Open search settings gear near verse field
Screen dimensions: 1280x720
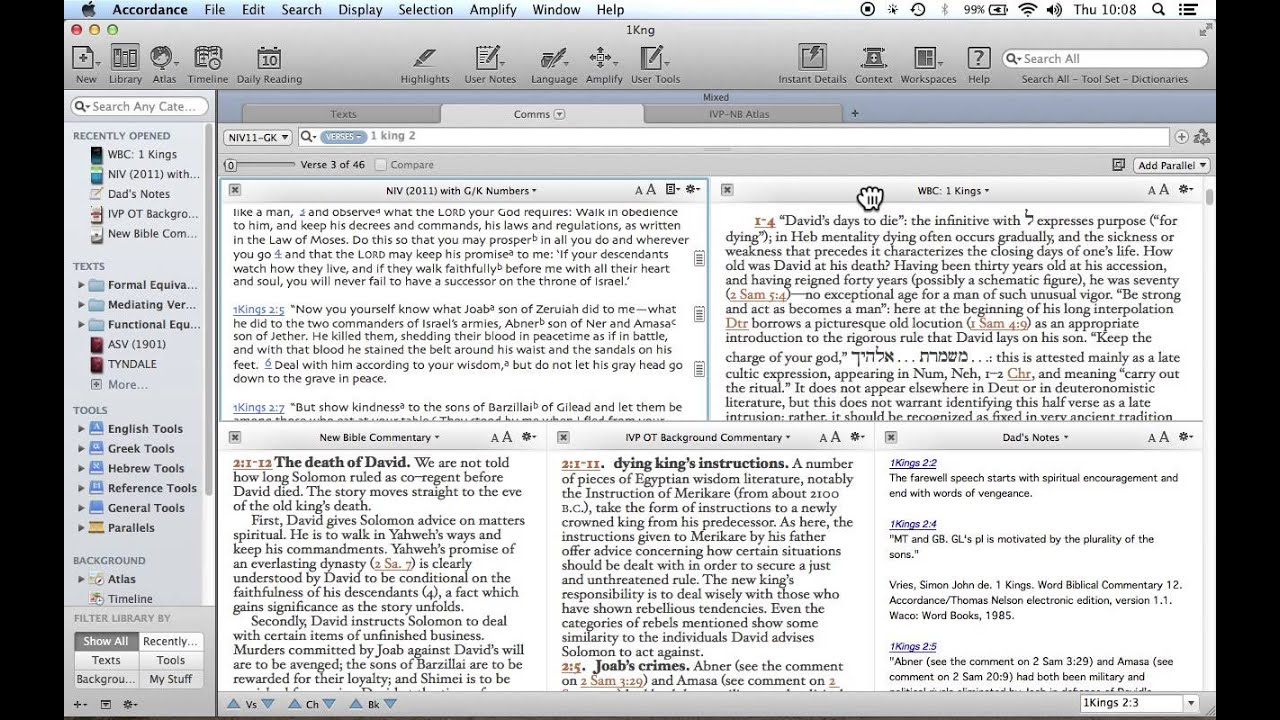[1202, 137]
